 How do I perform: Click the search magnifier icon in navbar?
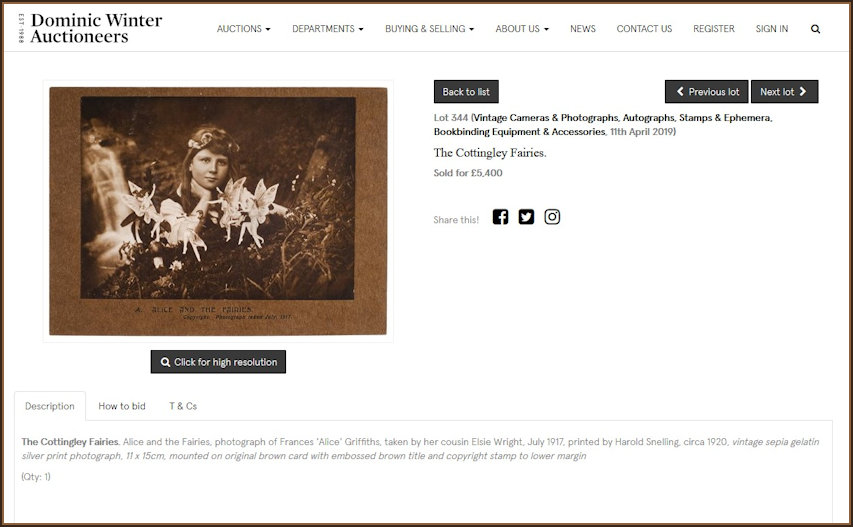[815, 29]
